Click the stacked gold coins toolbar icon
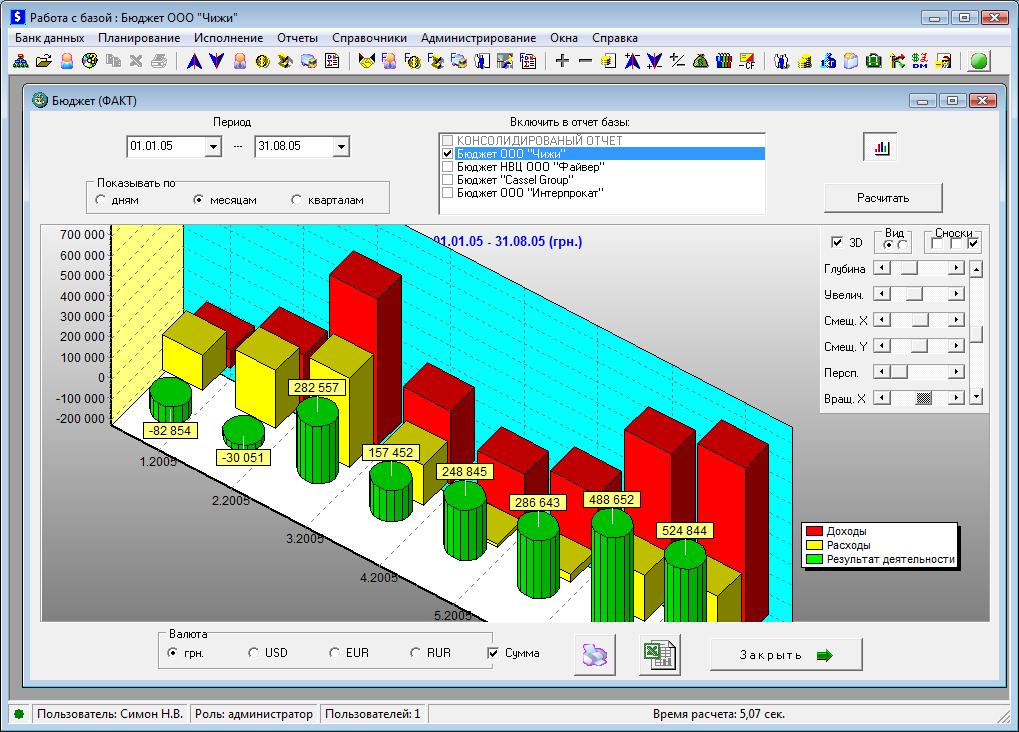 tap(805, 62)
